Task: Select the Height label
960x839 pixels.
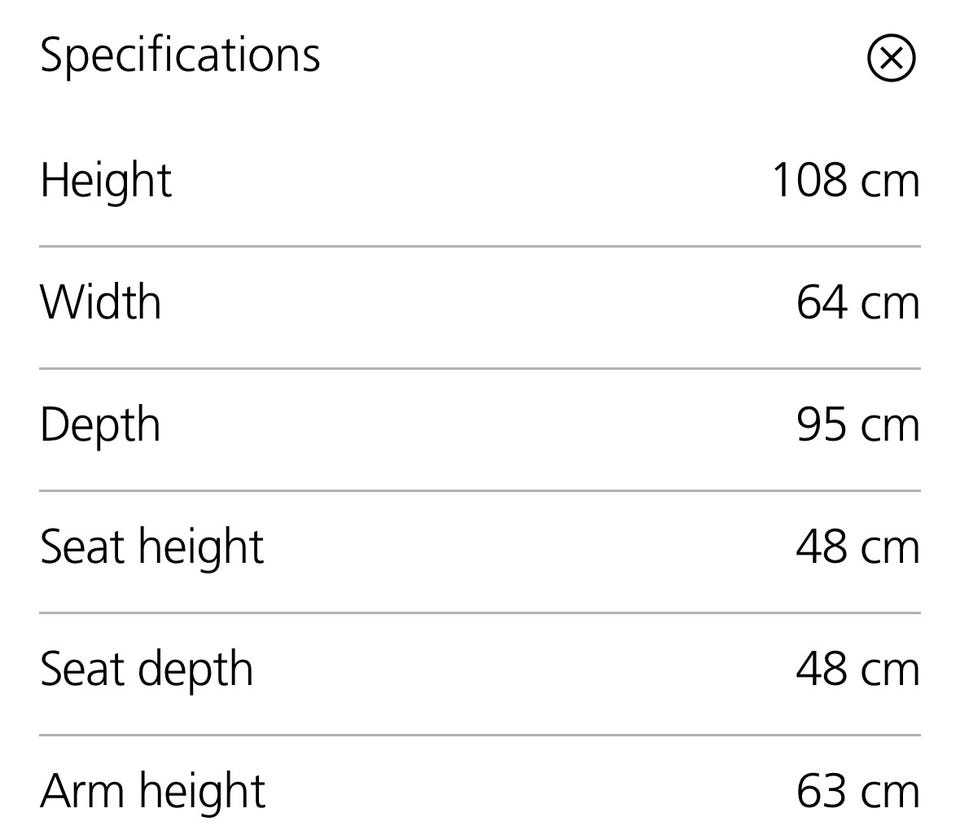Action: [106, 181]
